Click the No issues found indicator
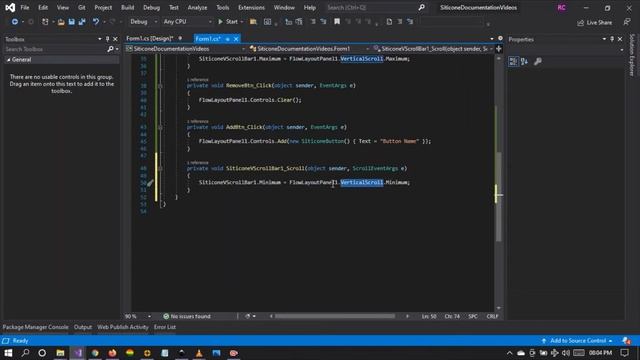Image resolution: width=640 pixels, height=360 pixels. click(187, 316)
